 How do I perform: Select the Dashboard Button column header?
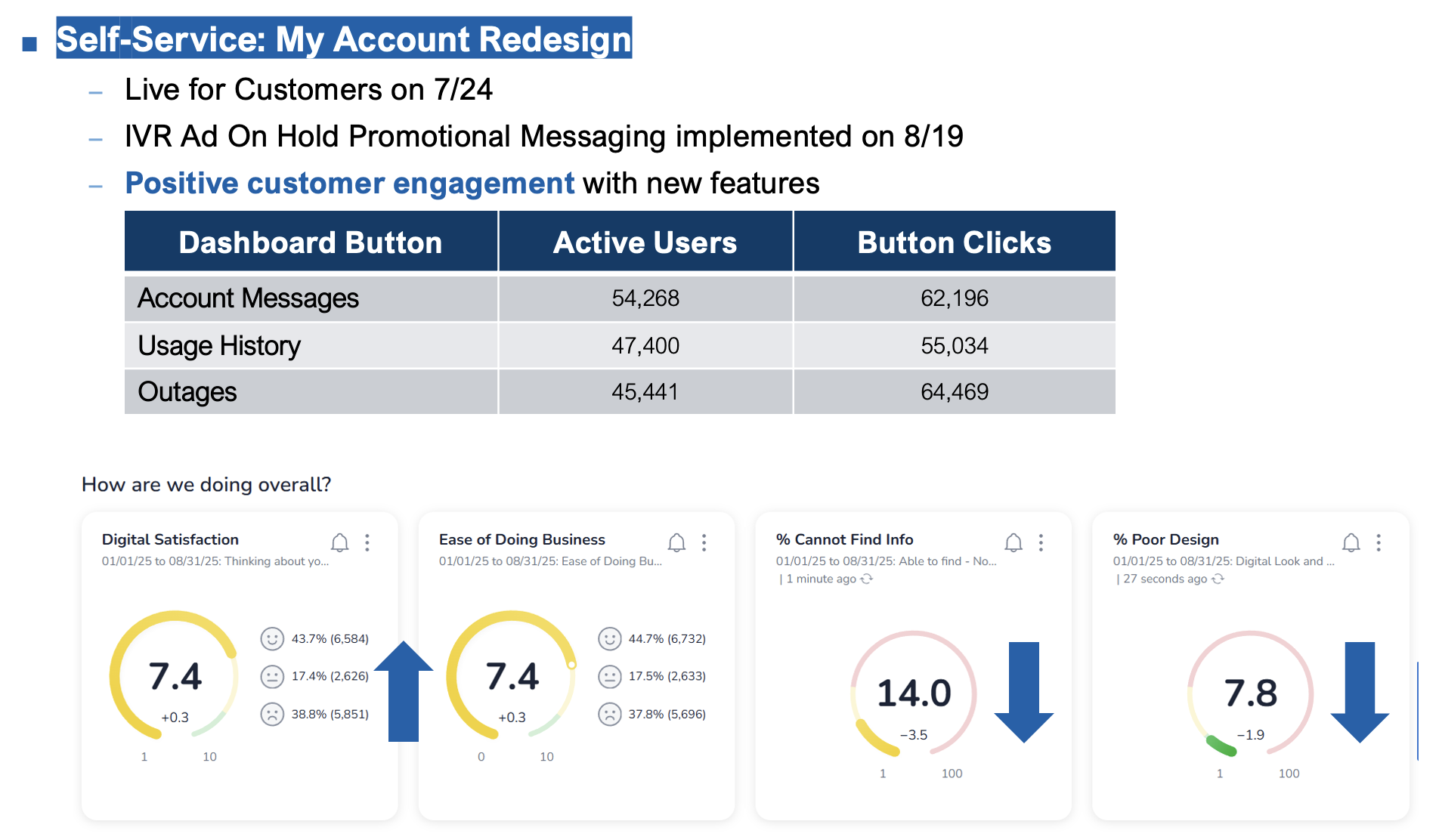[311, 242]
